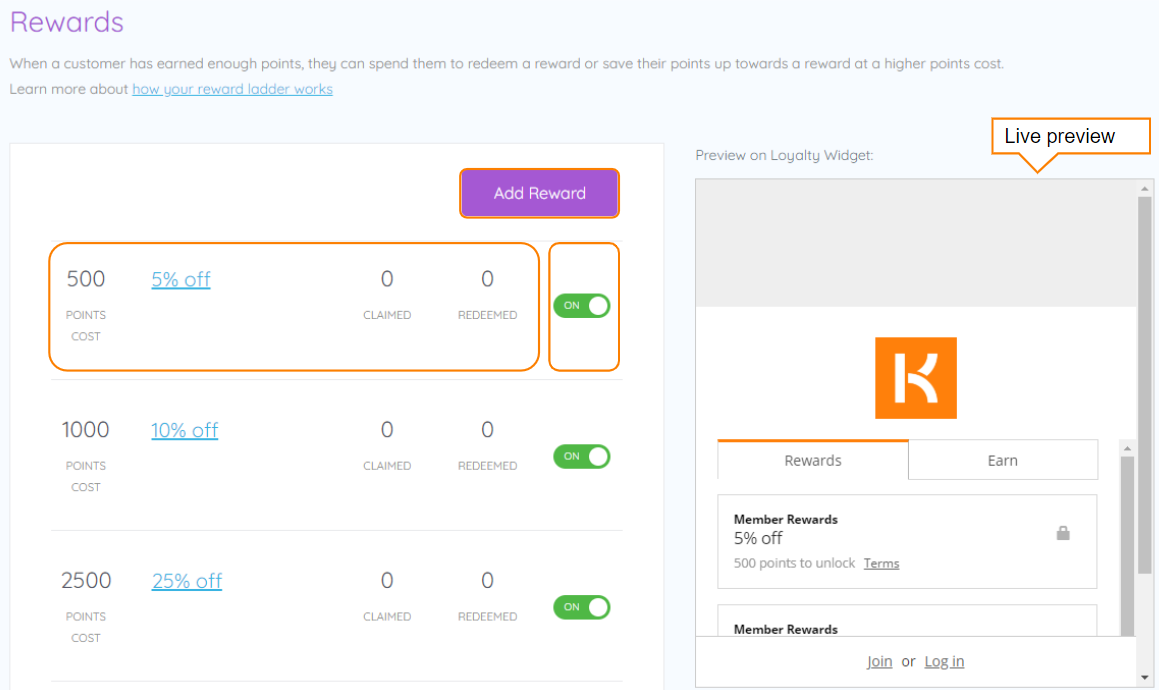Open the 'how your reward ladder works' link

click(x=232, y=89)
